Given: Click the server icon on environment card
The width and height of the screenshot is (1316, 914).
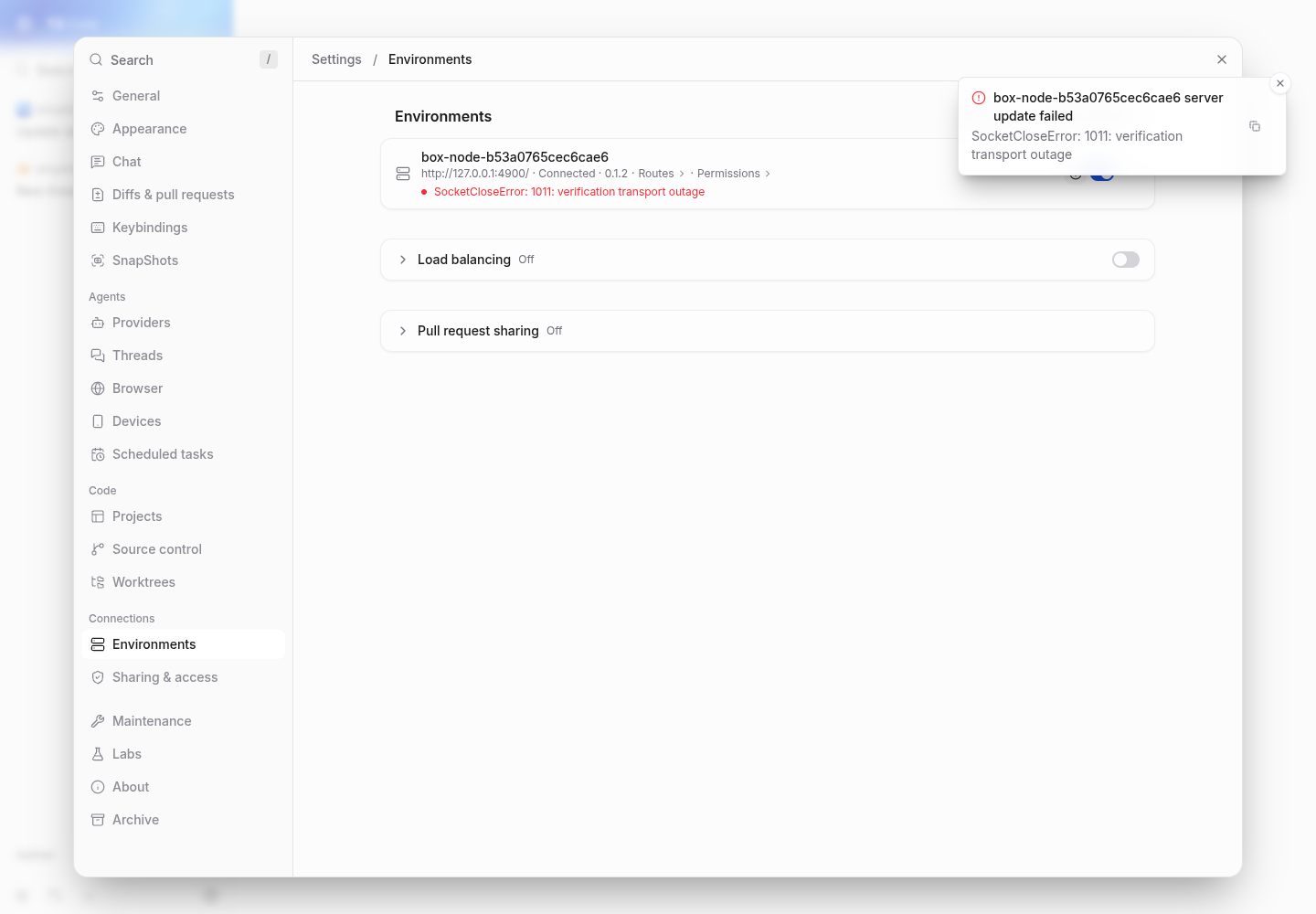Looking at the screenshot, I should 403,174.
